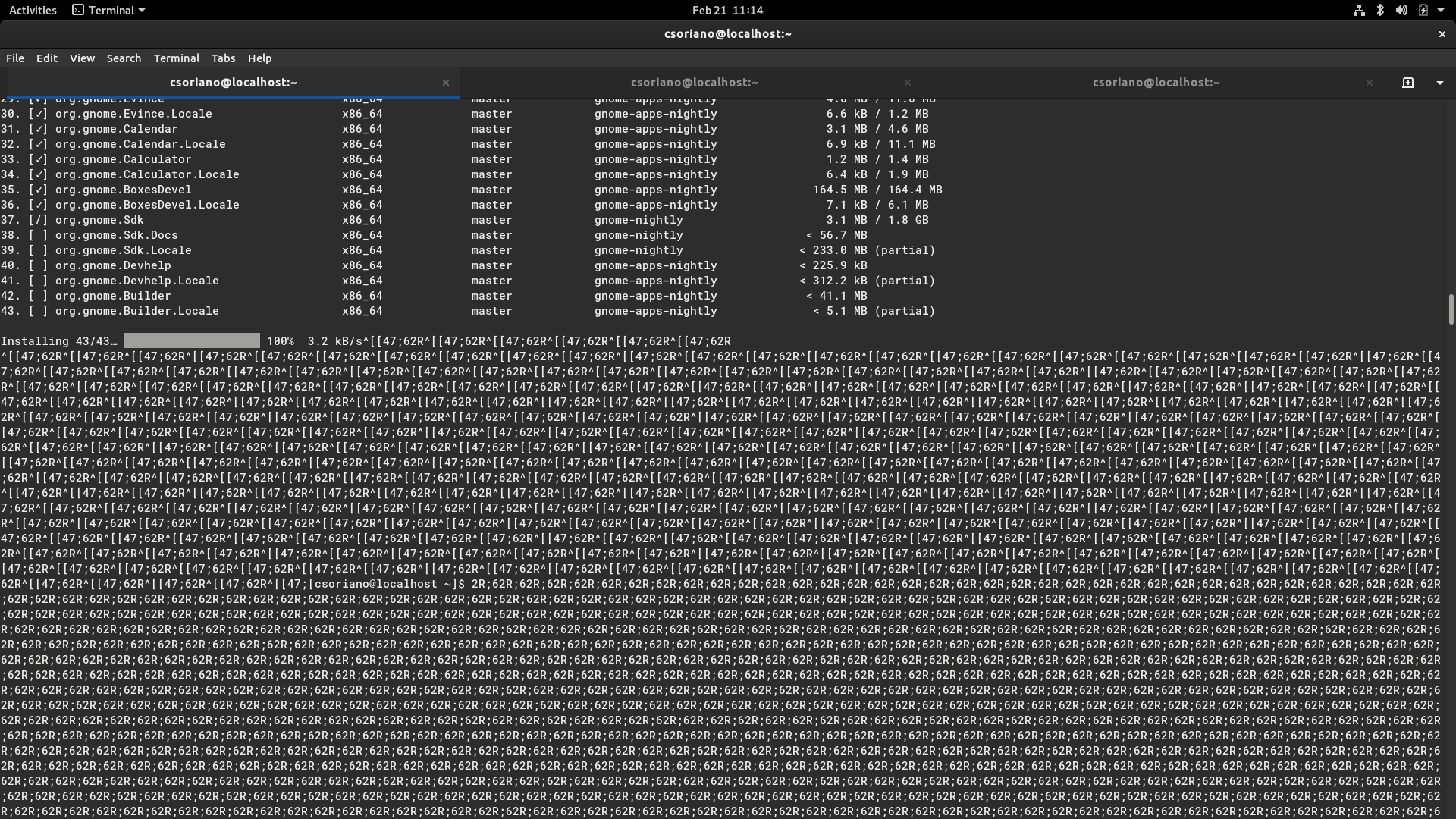Open the Tabs menu
The width and height of the screenshot is (1456, 819).
(223, 58)
